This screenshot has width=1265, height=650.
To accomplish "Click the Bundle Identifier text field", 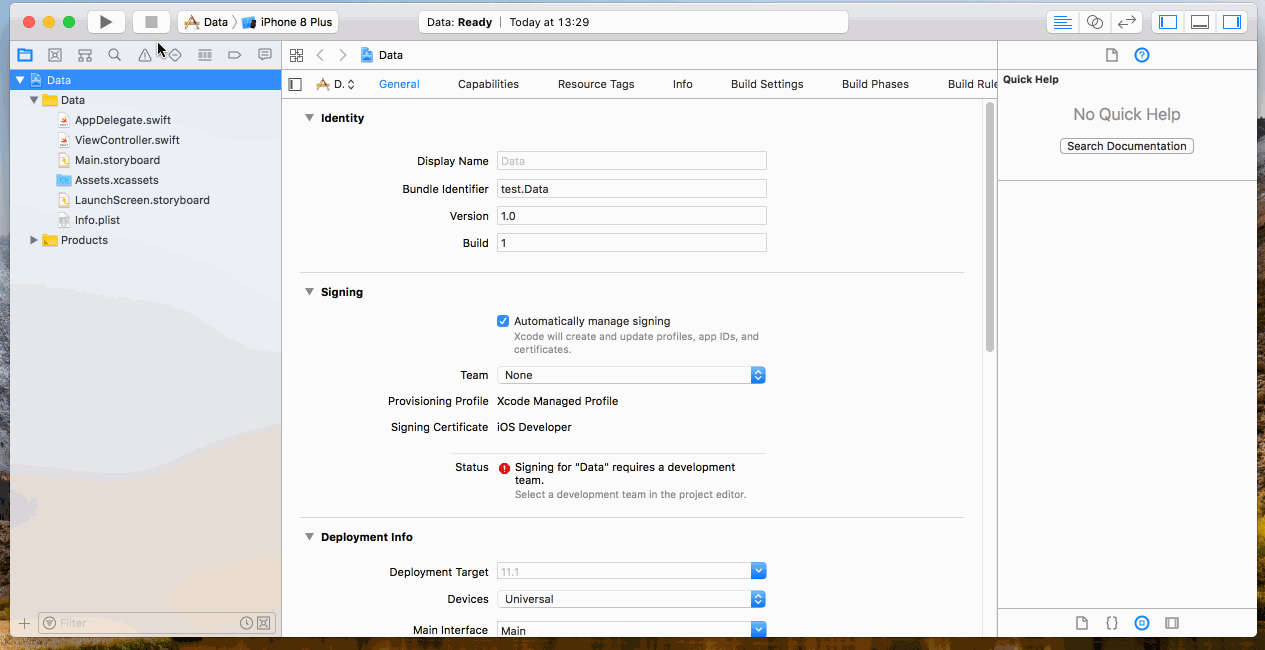I will point(631,189).
